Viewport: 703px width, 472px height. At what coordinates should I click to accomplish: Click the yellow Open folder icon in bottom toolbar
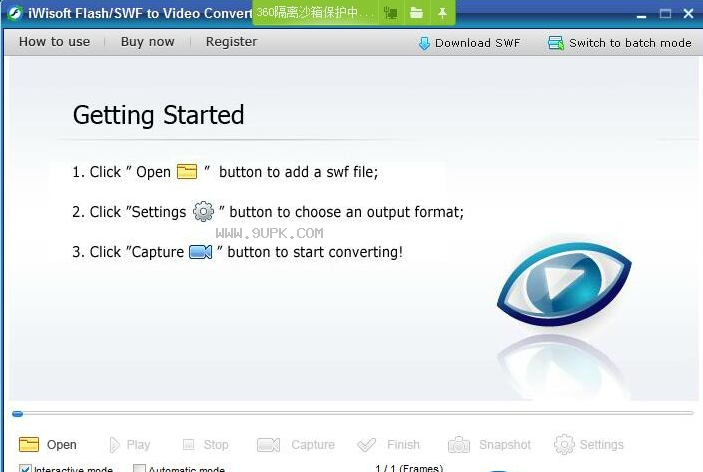click(x=29, y=444)
